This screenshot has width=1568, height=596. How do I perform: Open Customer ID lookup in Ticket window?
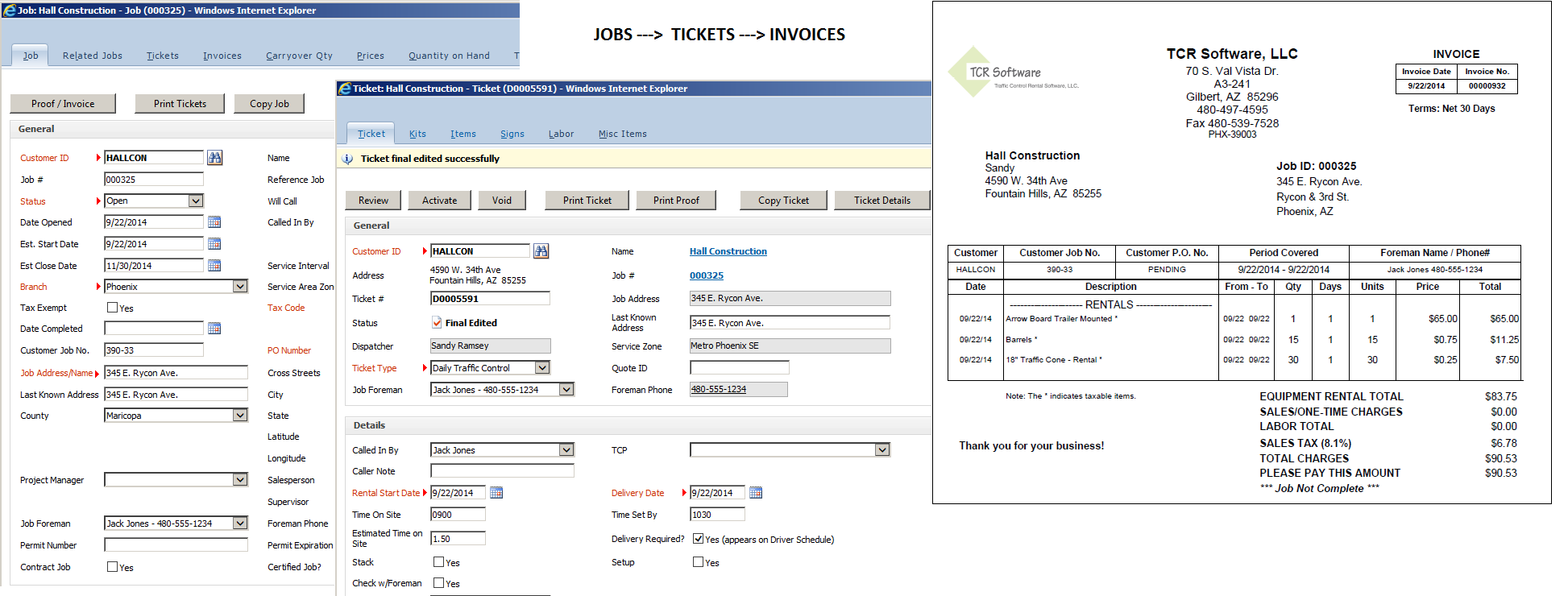[x=541, y=251]
